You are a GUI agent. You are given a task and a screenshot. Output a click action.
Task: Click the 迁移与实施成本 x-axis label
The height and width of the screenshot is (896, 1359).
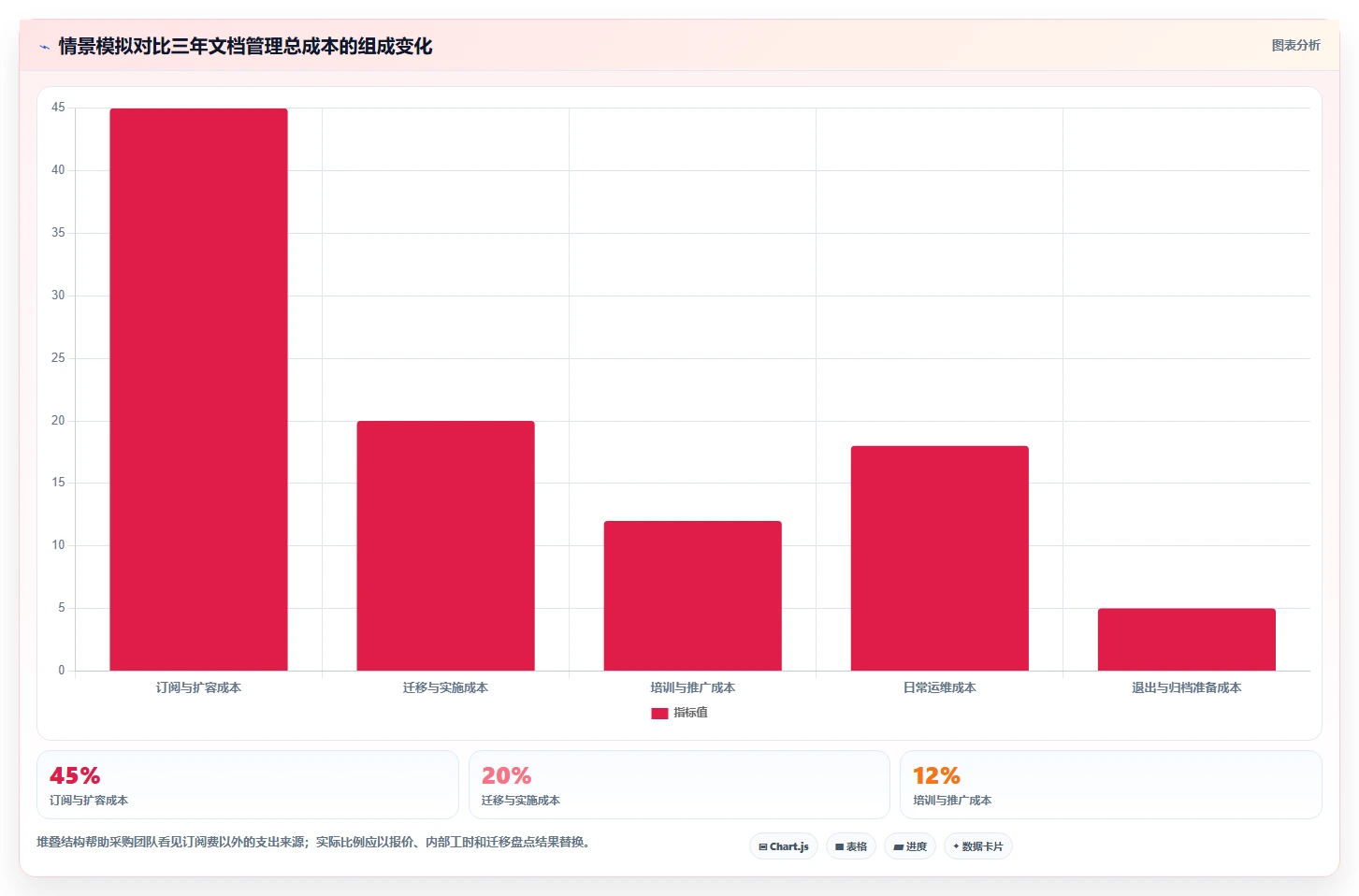pos(445,687)
